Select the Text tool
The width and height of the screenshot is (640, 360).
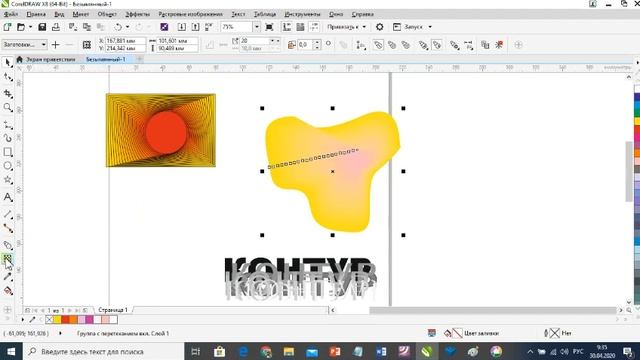click(x=8, y=197)
